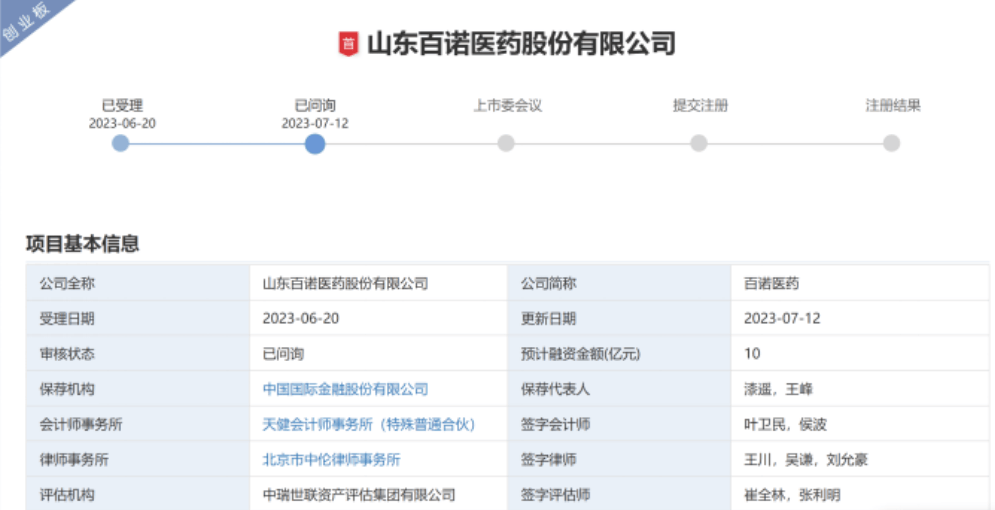Select the highlighted 已问询 timeline circle
The image size is (995, 510).
(x=315, y=143)
